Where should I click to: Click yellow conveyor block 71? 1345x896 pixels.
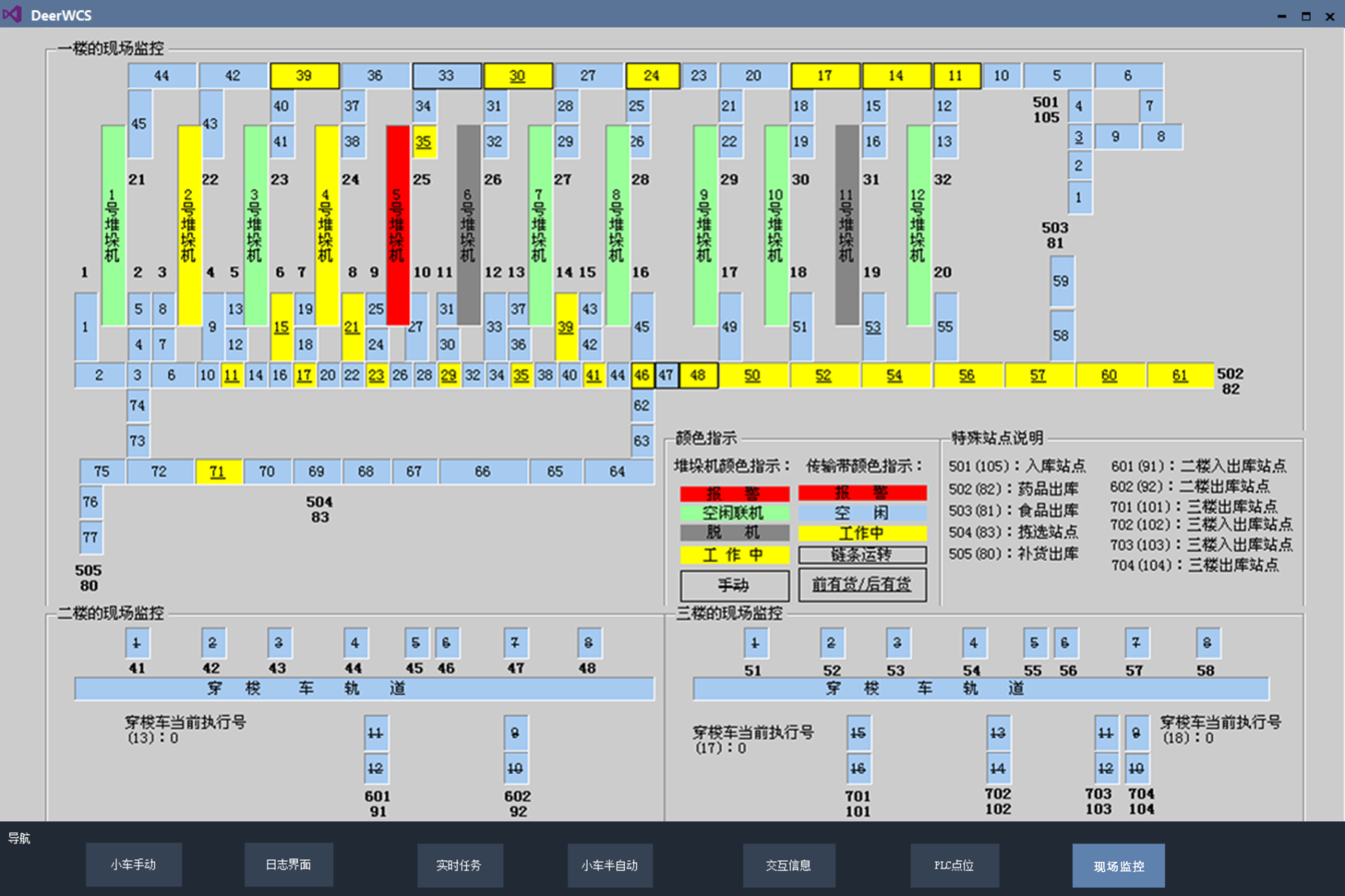[x=218, y=471]
